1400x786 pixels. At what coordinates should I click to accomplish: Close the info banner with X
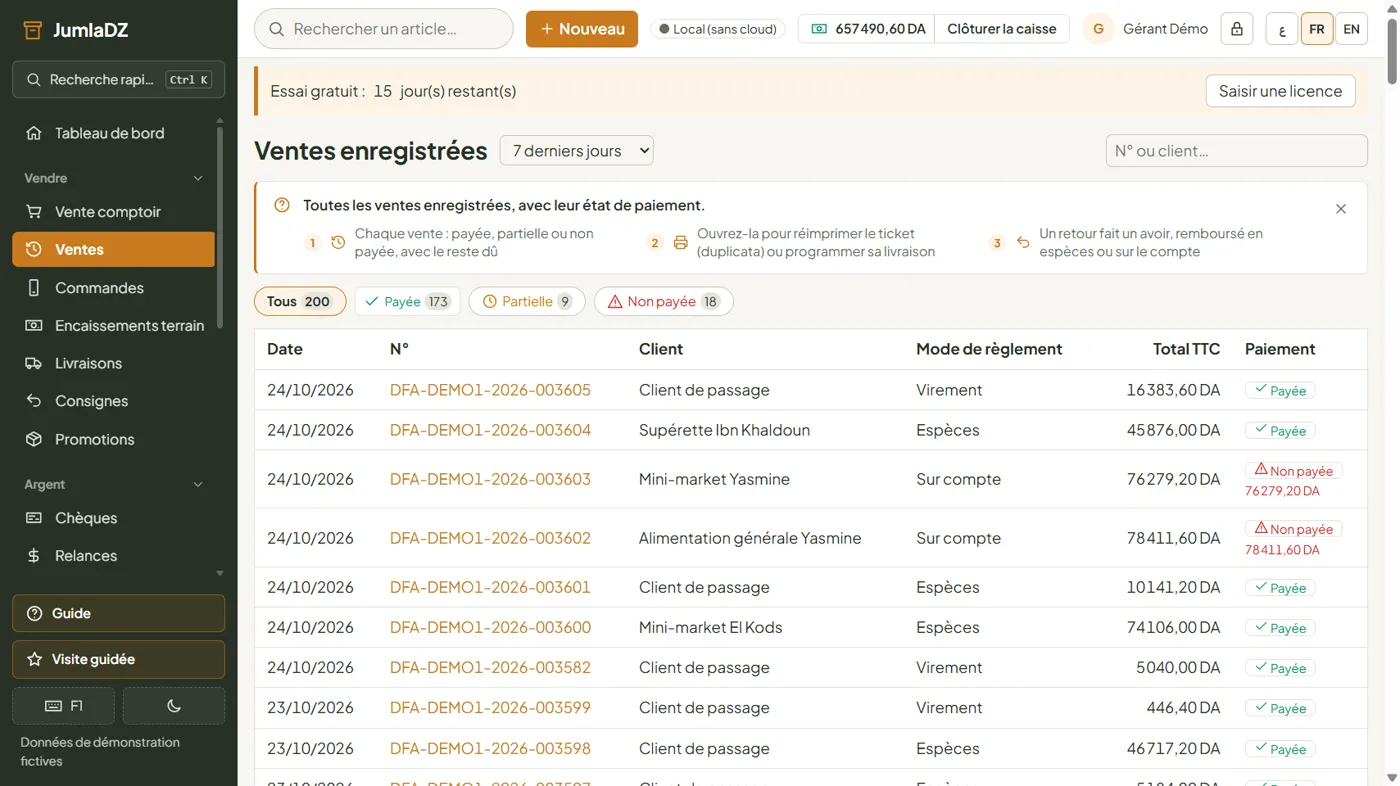click(x=1341, y=209)
